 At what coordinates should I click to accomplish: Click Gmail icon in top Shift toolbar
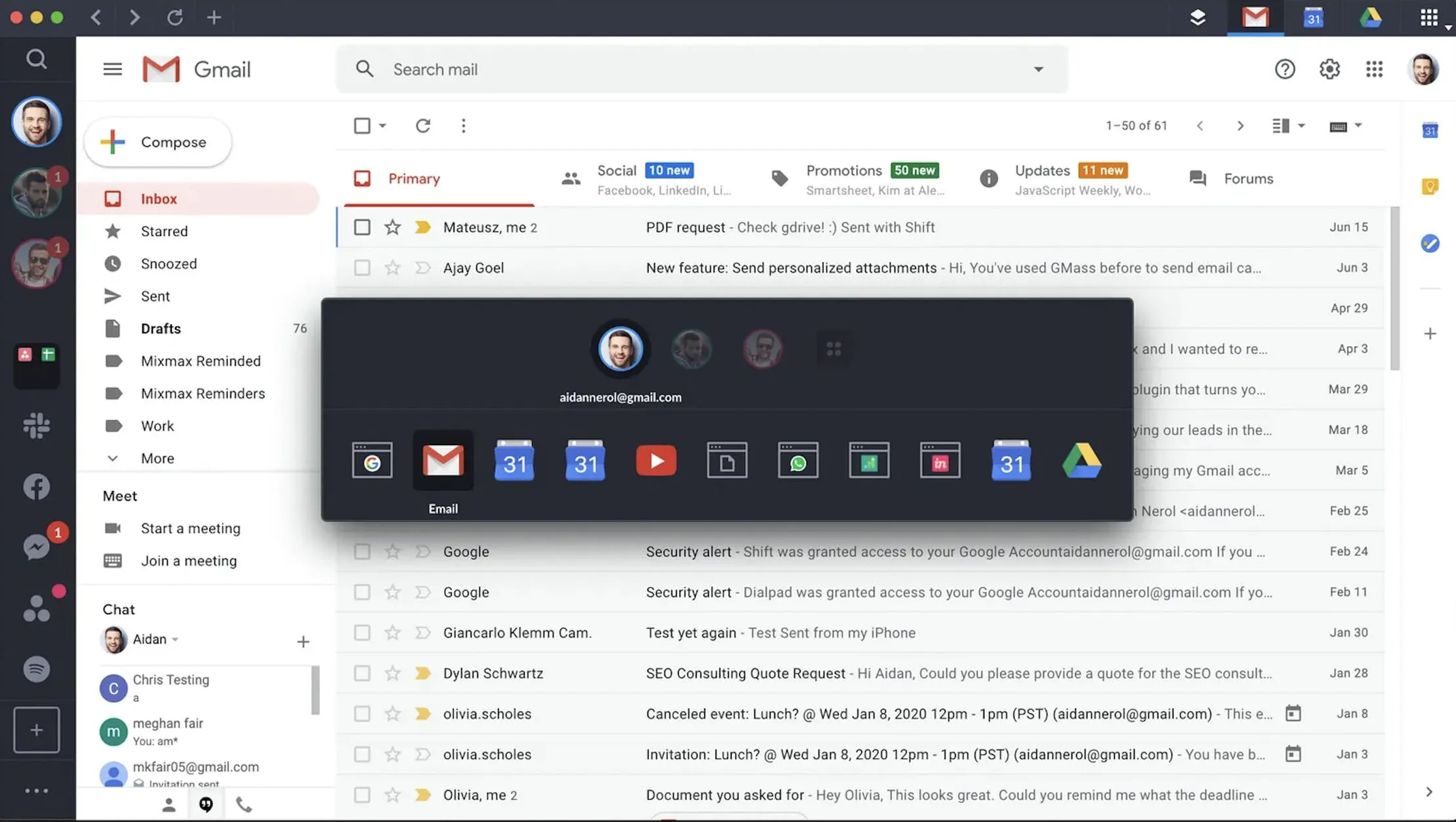1255,17
